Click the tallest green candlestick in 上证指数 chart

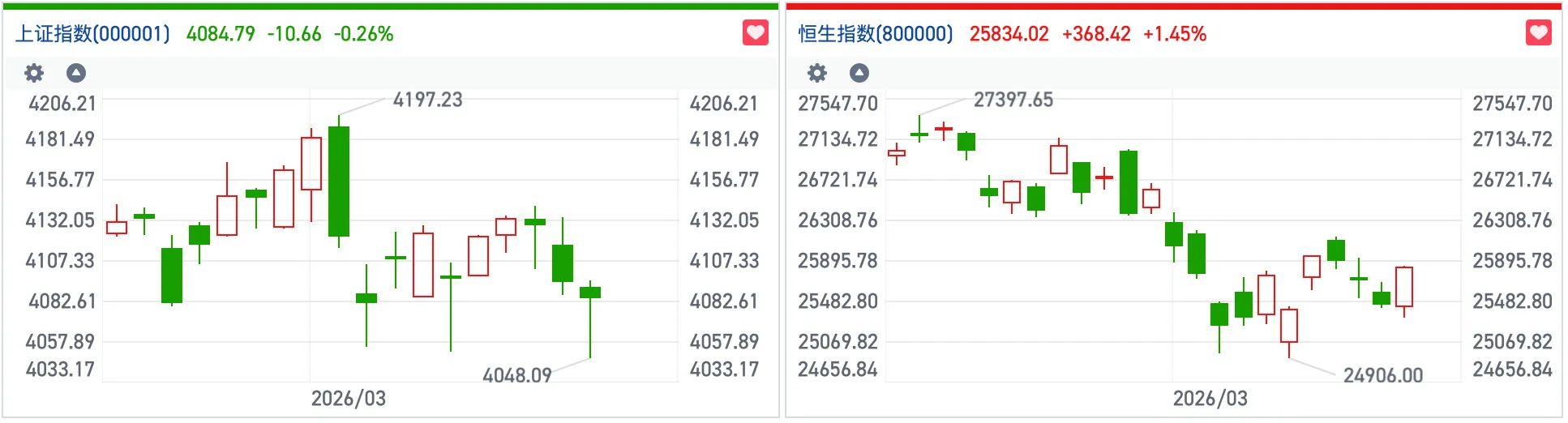point(339,182)
